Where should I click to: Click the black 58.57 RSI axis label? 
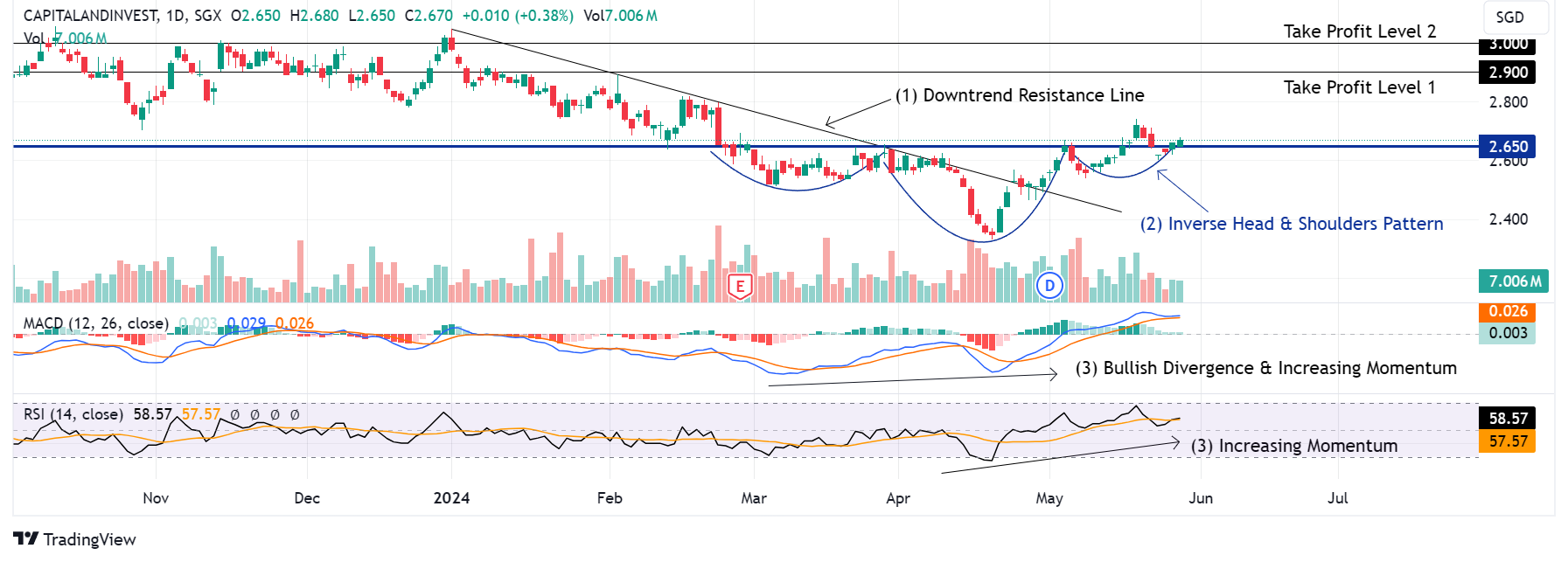tap(1508, 419)
